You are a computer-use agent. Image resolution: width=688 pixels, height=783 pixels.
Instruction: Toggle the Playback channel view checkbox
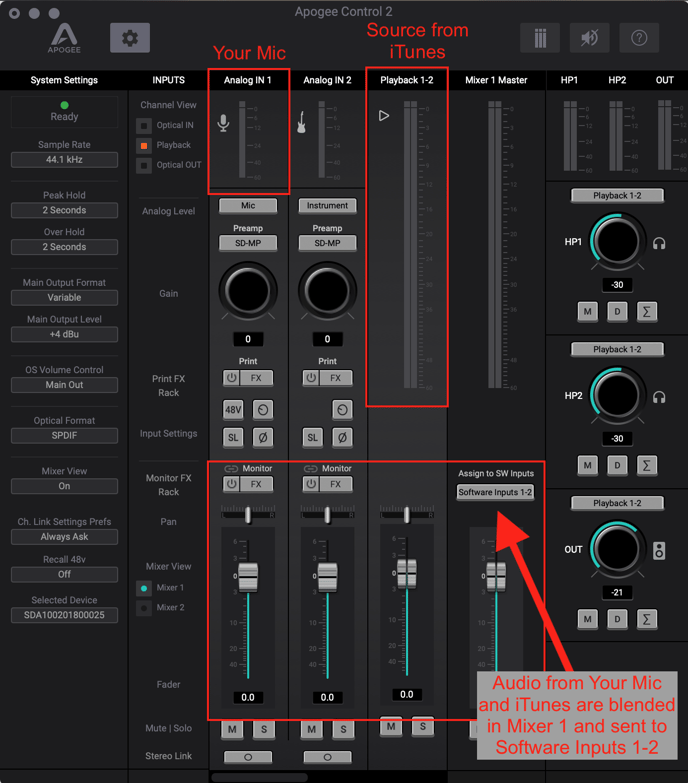[144, 145]
